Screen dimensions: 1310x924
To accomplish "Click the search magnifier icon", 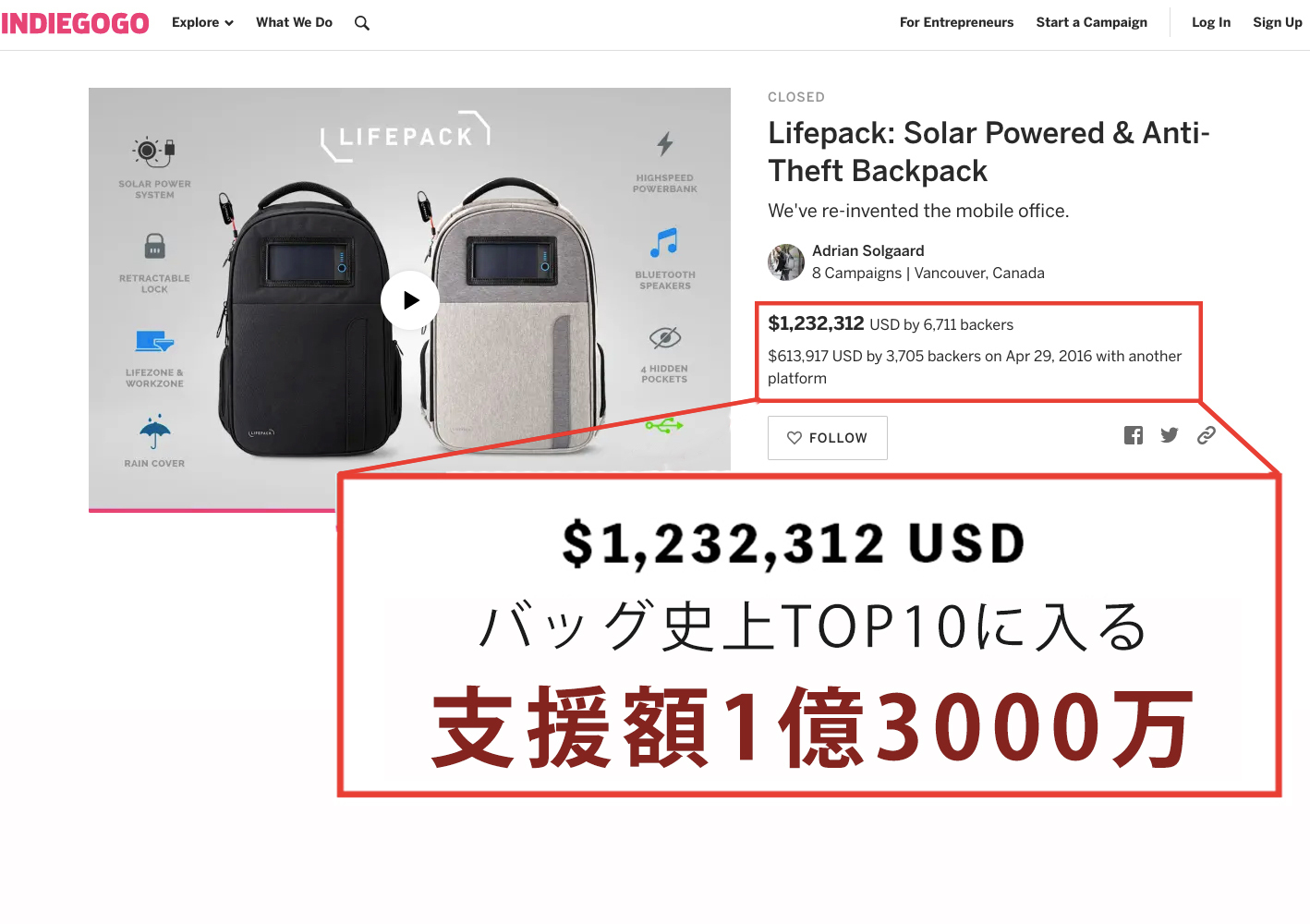I will [362, 23].
